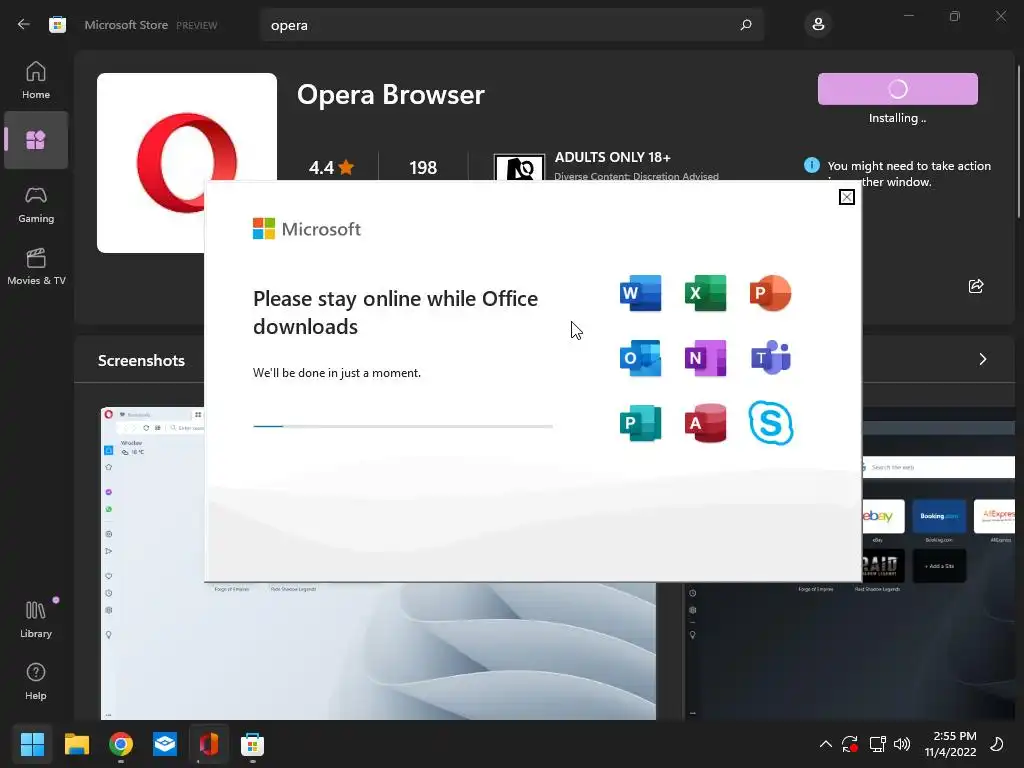Click the search box containing opera
1024x768 pixels.
click(511, 25)
